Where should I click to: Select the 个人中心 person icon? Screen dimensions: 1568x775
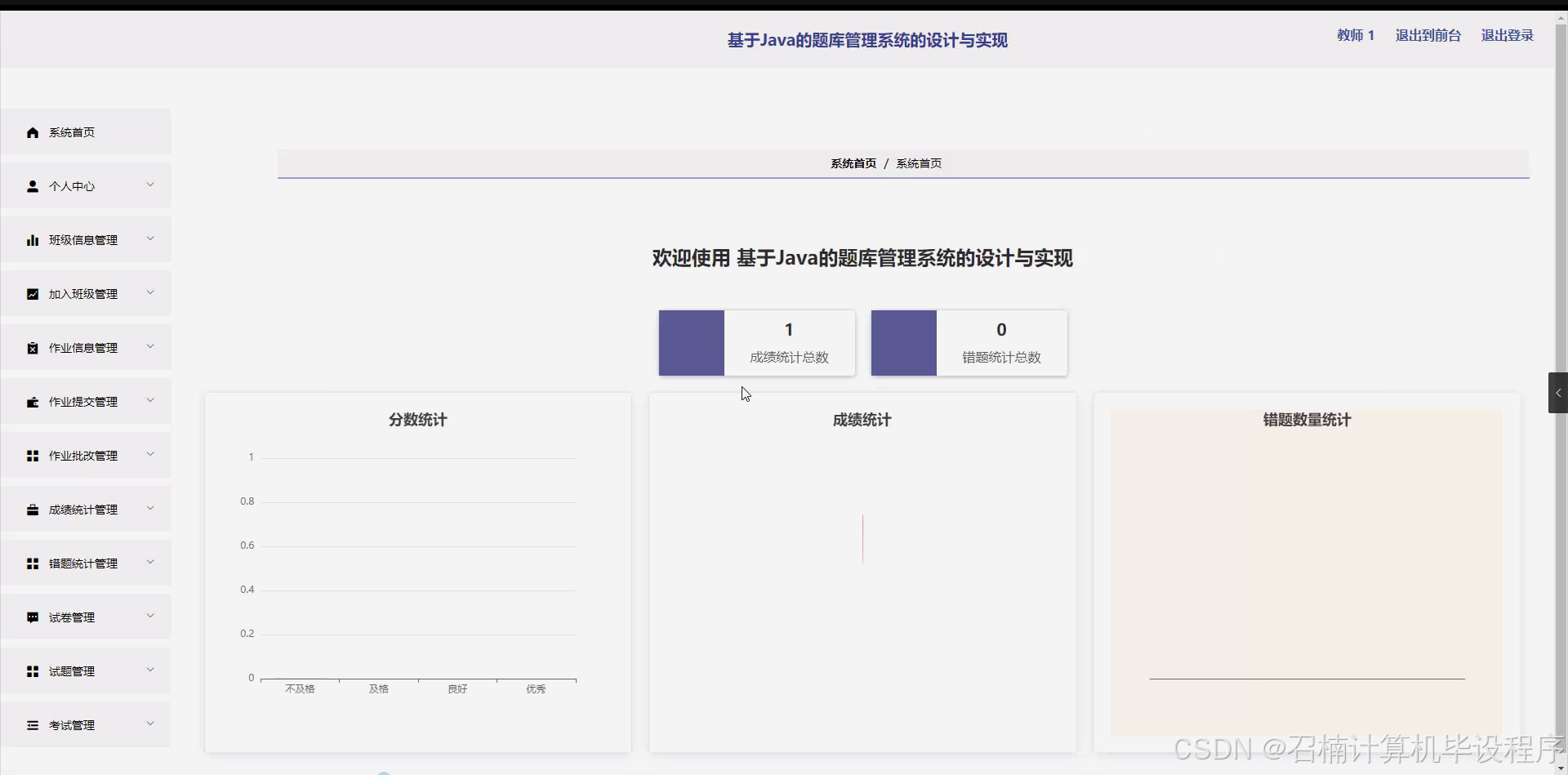pos(33,185)
